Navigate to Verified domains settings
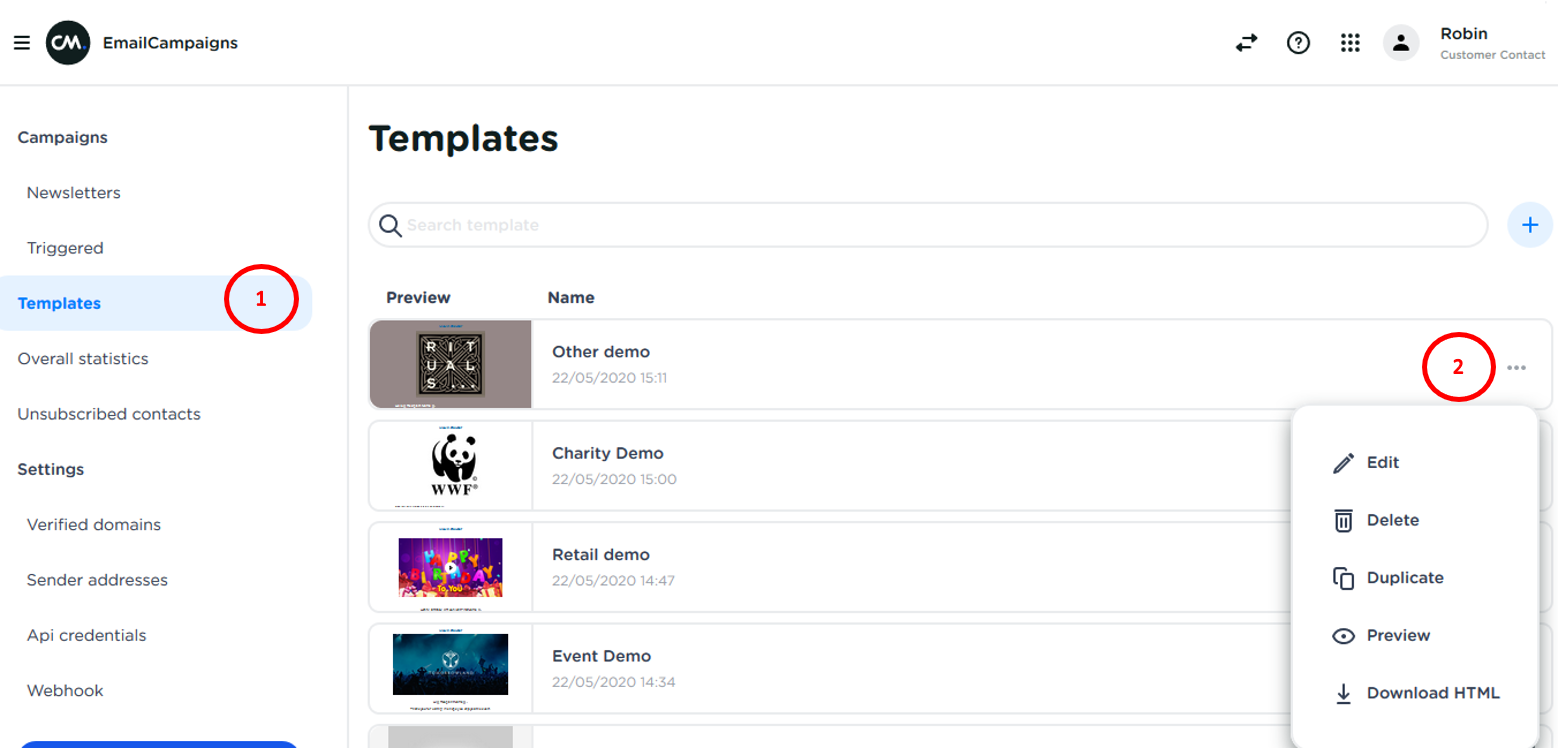 click(94, 525)
